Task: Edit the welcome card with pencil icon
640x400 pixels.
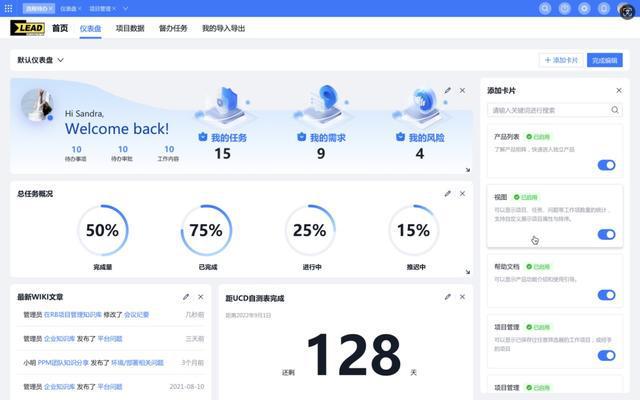Action: click(x=448, y=90)
